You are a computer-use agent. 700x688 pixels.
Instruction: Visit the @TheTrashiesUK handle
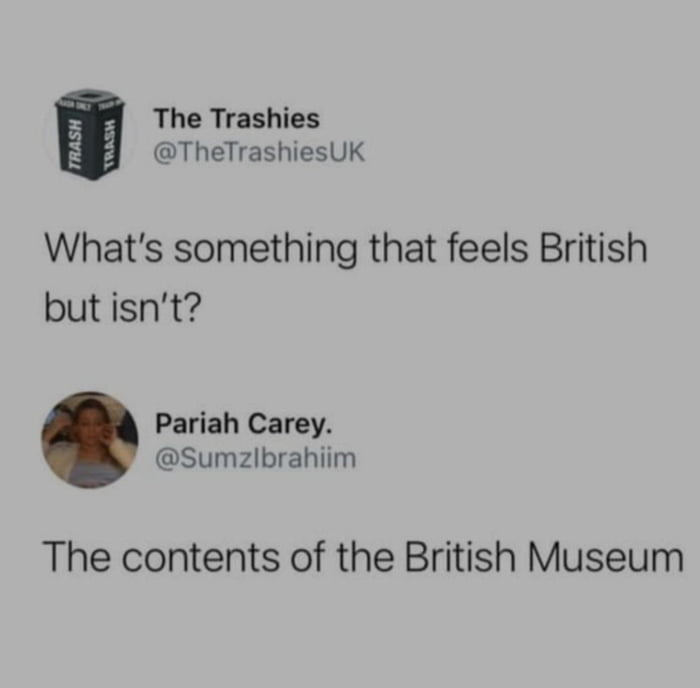[x=259, y=152]
